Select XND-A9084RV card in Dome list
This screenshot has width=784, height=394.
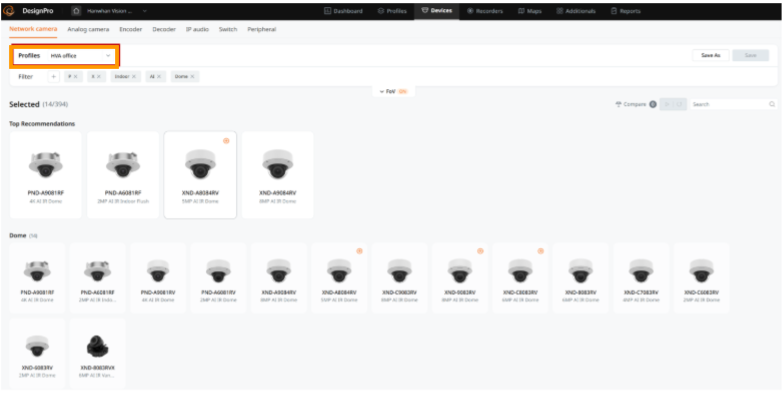tap(279, 278)
